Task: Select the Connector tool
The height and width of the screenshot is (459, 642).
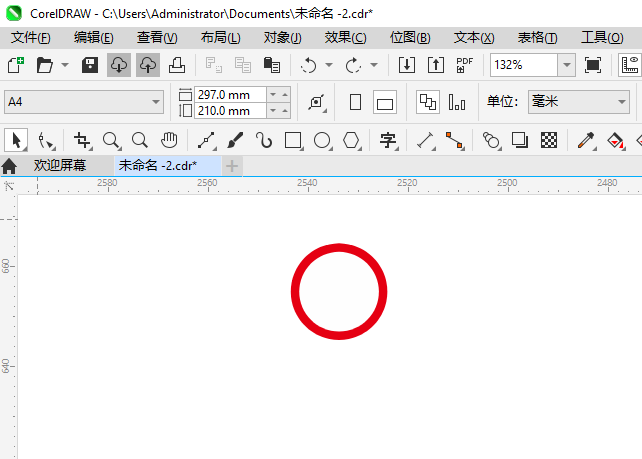Action: pos(454,140)
